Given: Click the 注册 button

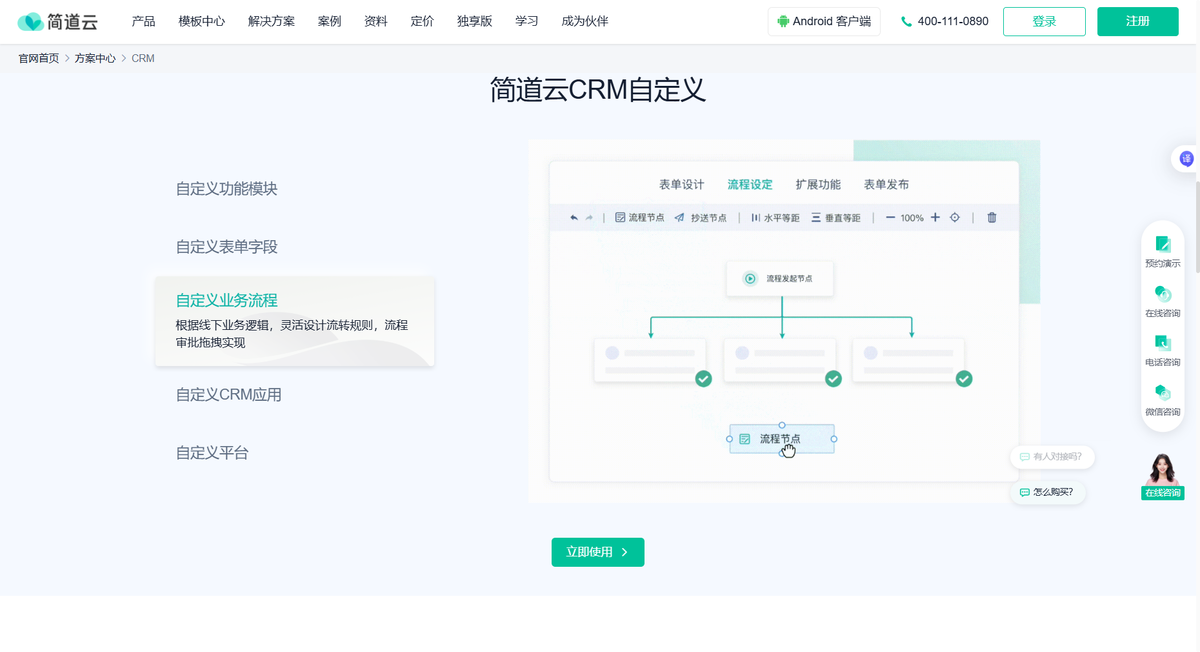Looking at the screenshot, I should (1138, 21).
